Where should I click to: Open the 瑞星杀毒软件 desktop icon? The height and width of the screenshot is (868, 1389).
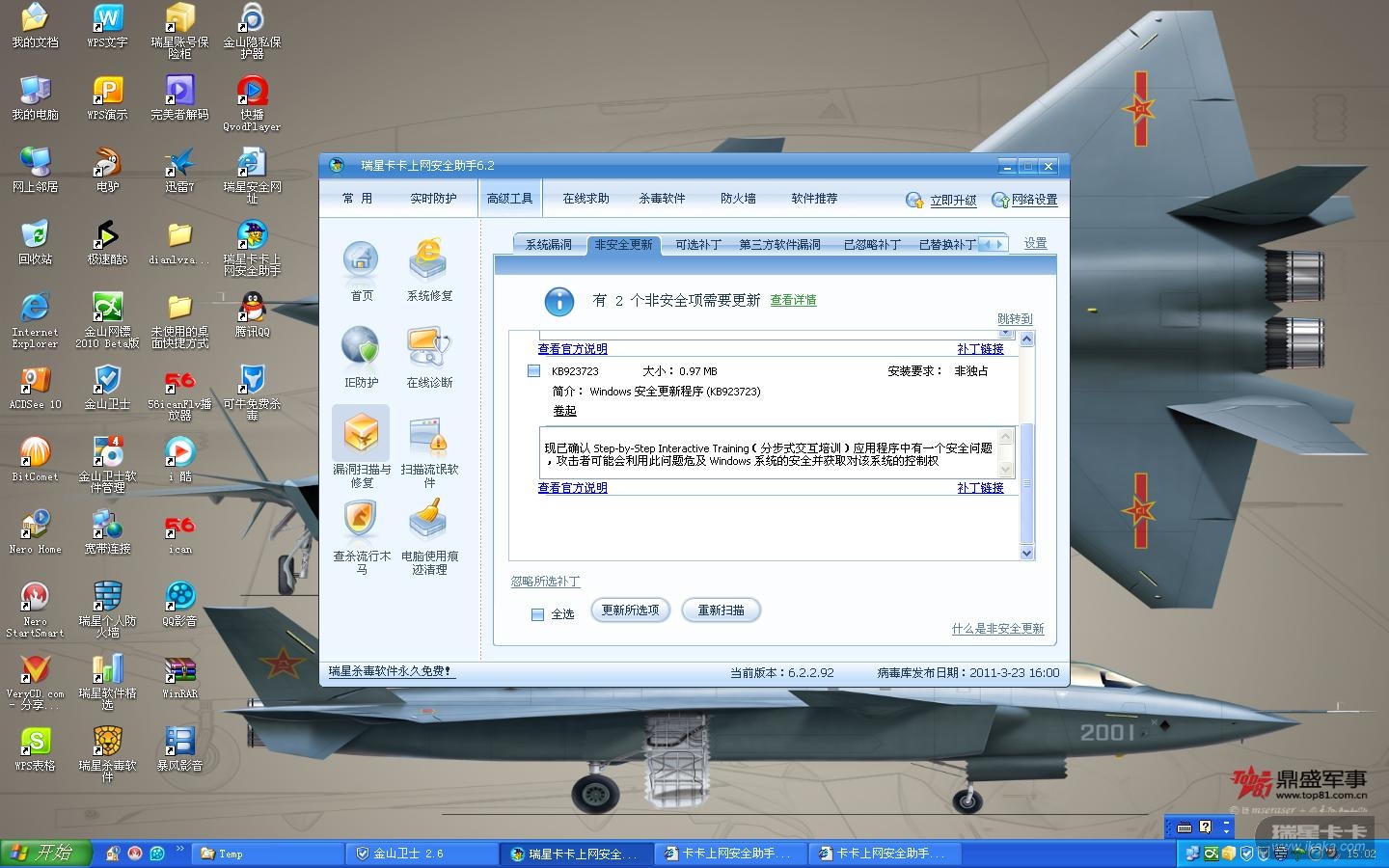pyautogui.click(x=107, y=753)
